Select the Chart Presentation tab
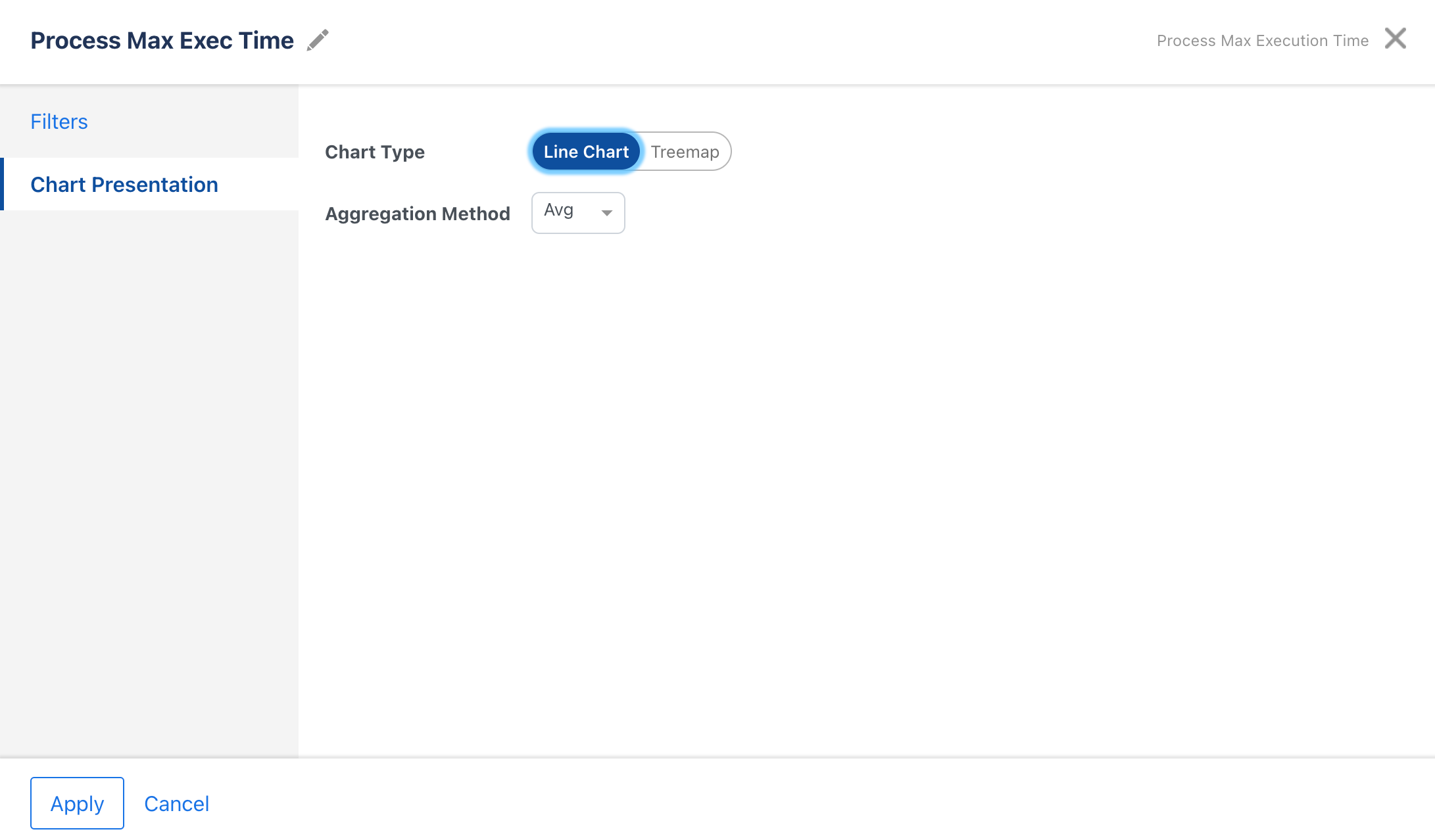The image size is (1435, 840). tap(124, 185)
